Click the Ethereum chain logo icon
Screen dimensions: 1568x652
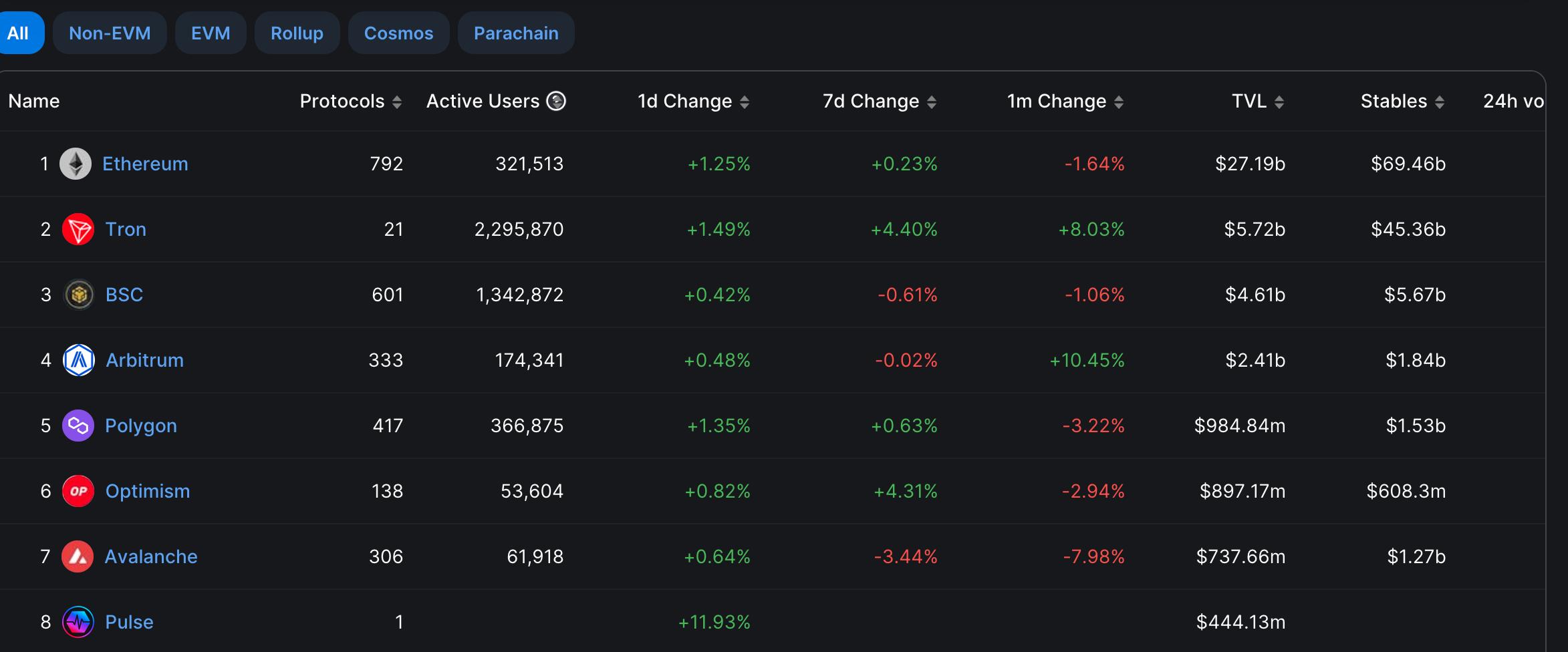coord(76,164)
